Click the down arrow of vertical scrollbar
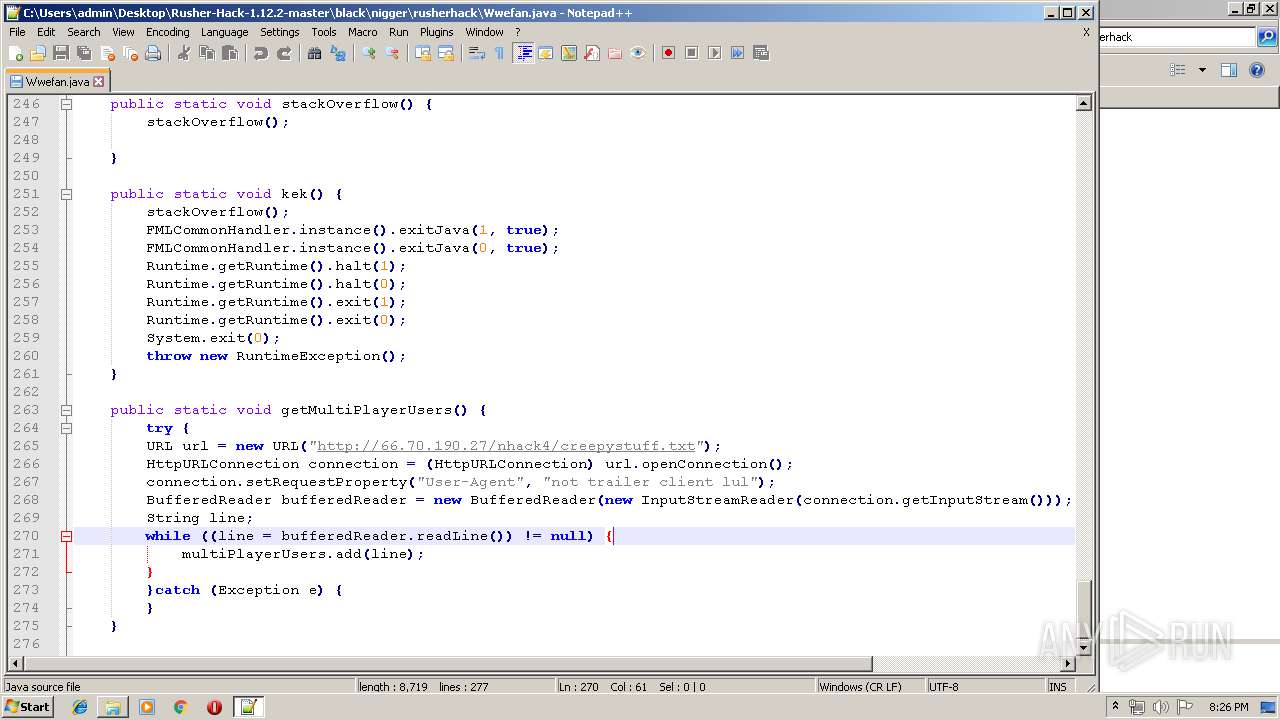1280x720 pixels. point(1084,648)
